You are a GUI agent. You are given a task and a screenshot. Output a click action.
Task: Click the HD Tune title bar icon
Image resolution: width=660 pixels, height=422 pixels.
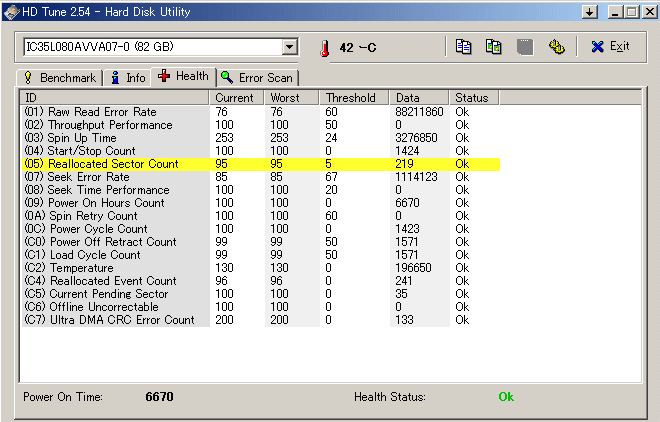click(11, 12)
